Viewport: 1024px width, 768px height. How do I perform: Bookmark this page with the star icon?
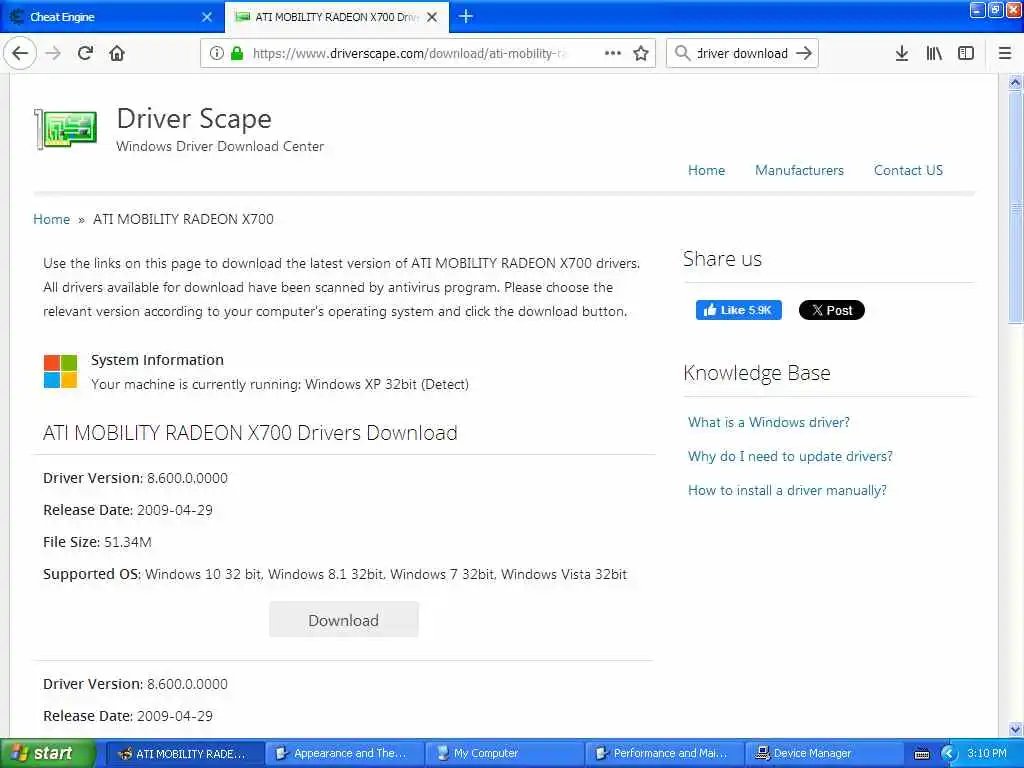(641, 53)
